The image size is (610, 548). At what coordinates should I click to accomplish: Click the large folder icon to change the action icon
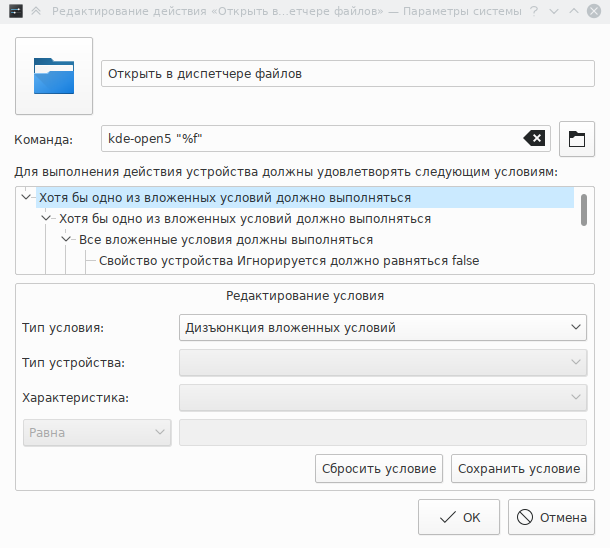[x=54, y=76]
